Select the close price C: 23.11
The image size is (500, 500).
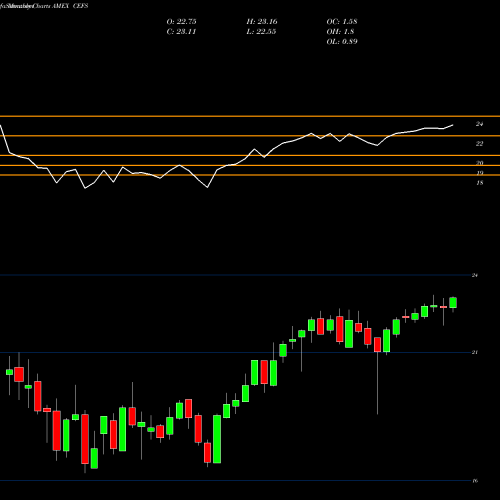pos(181,32)
